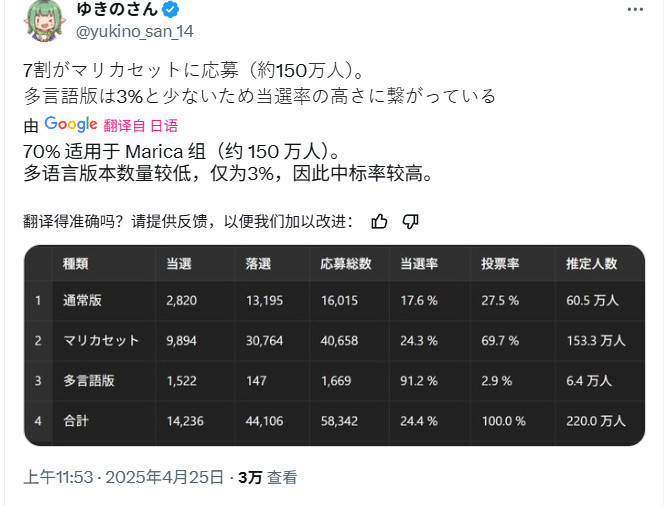
Task: Click the more options ellipsis icon
Action: click(x=635, y=9)
